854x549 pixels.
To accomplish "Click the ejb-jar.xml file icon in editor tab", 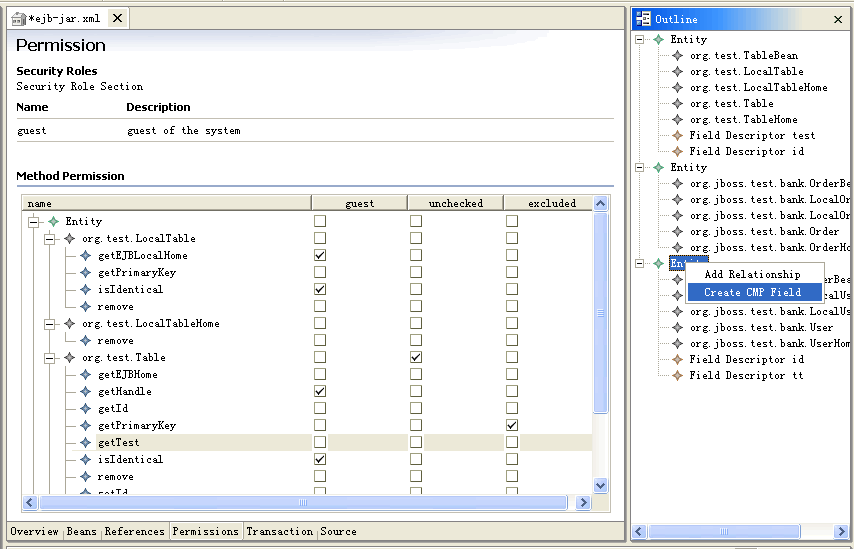I will (19, 19).
